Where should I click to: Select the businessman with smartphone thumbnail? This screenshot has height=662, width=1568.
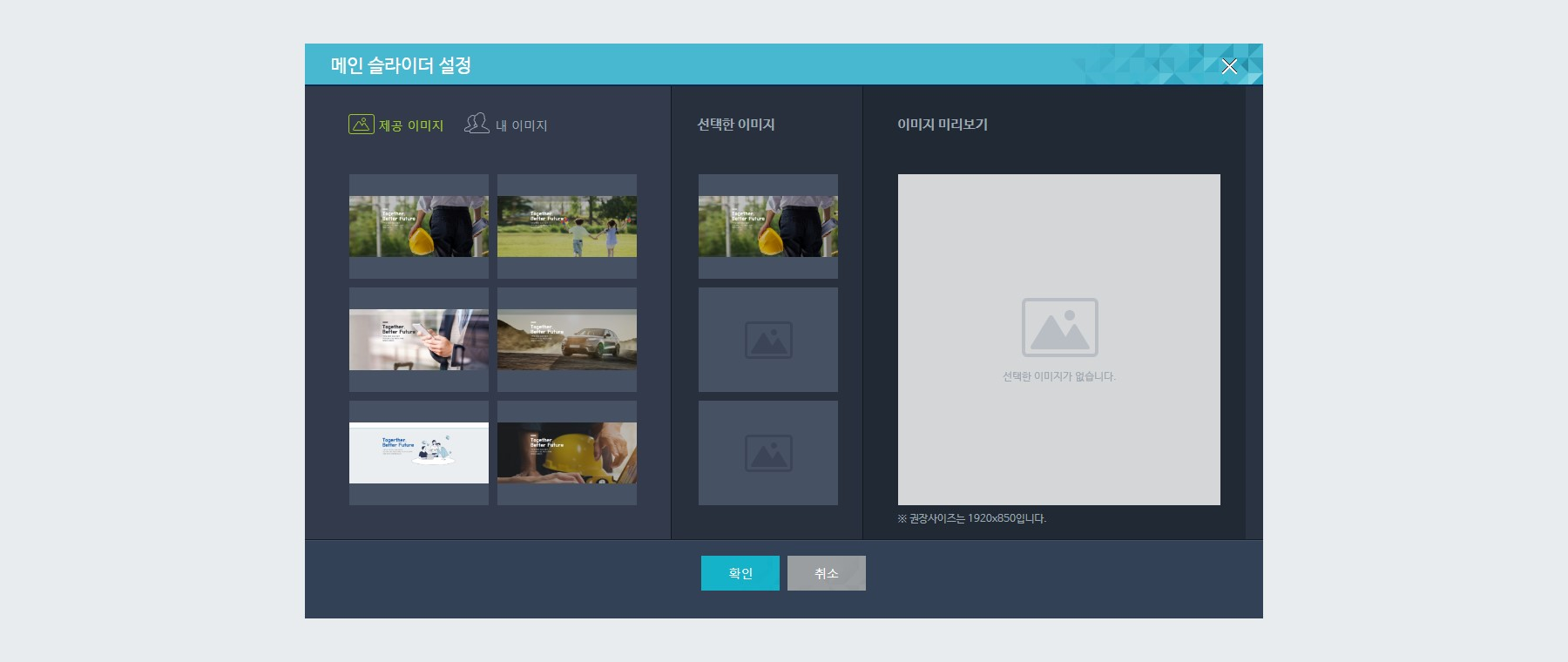point(419,340)
